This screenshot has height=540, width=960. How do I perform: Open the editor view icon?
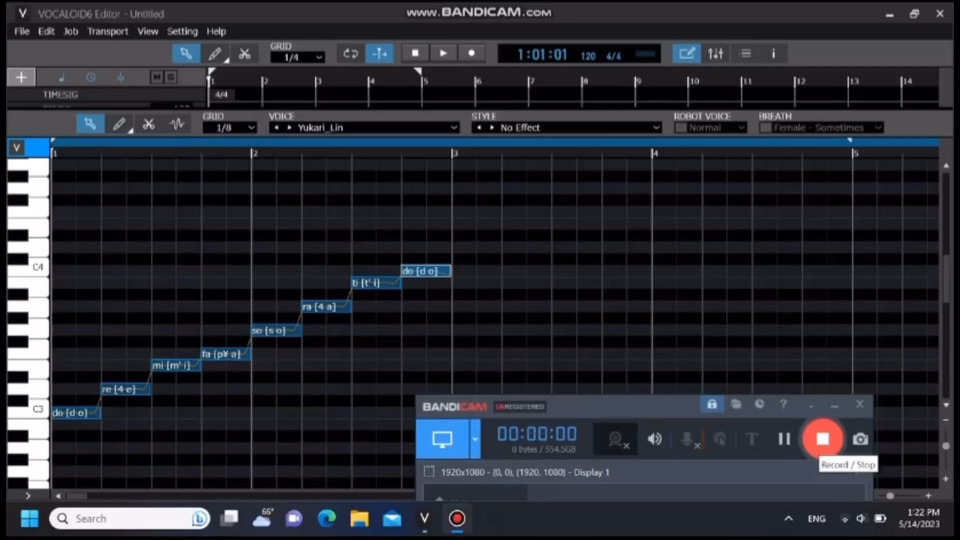[x=686, y=53]
